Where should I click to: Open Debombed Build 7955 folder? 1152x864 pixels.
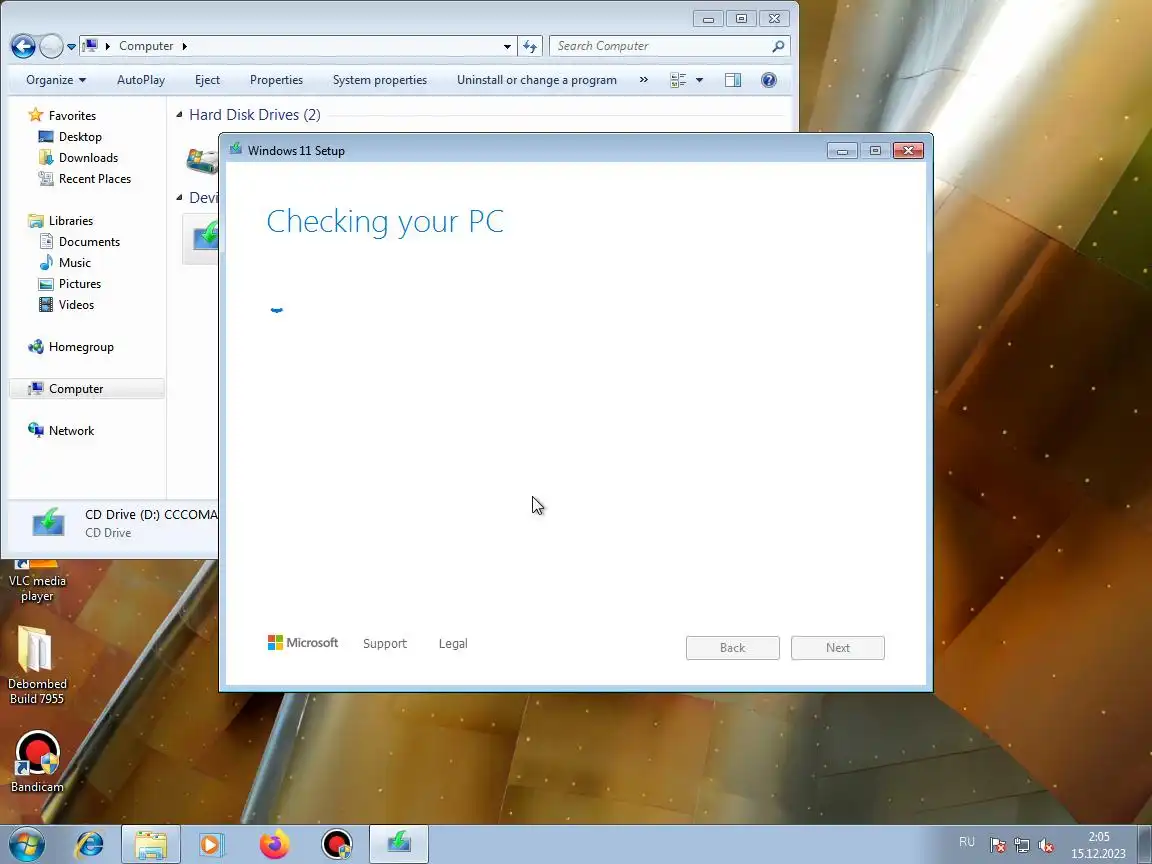(37, 665)
